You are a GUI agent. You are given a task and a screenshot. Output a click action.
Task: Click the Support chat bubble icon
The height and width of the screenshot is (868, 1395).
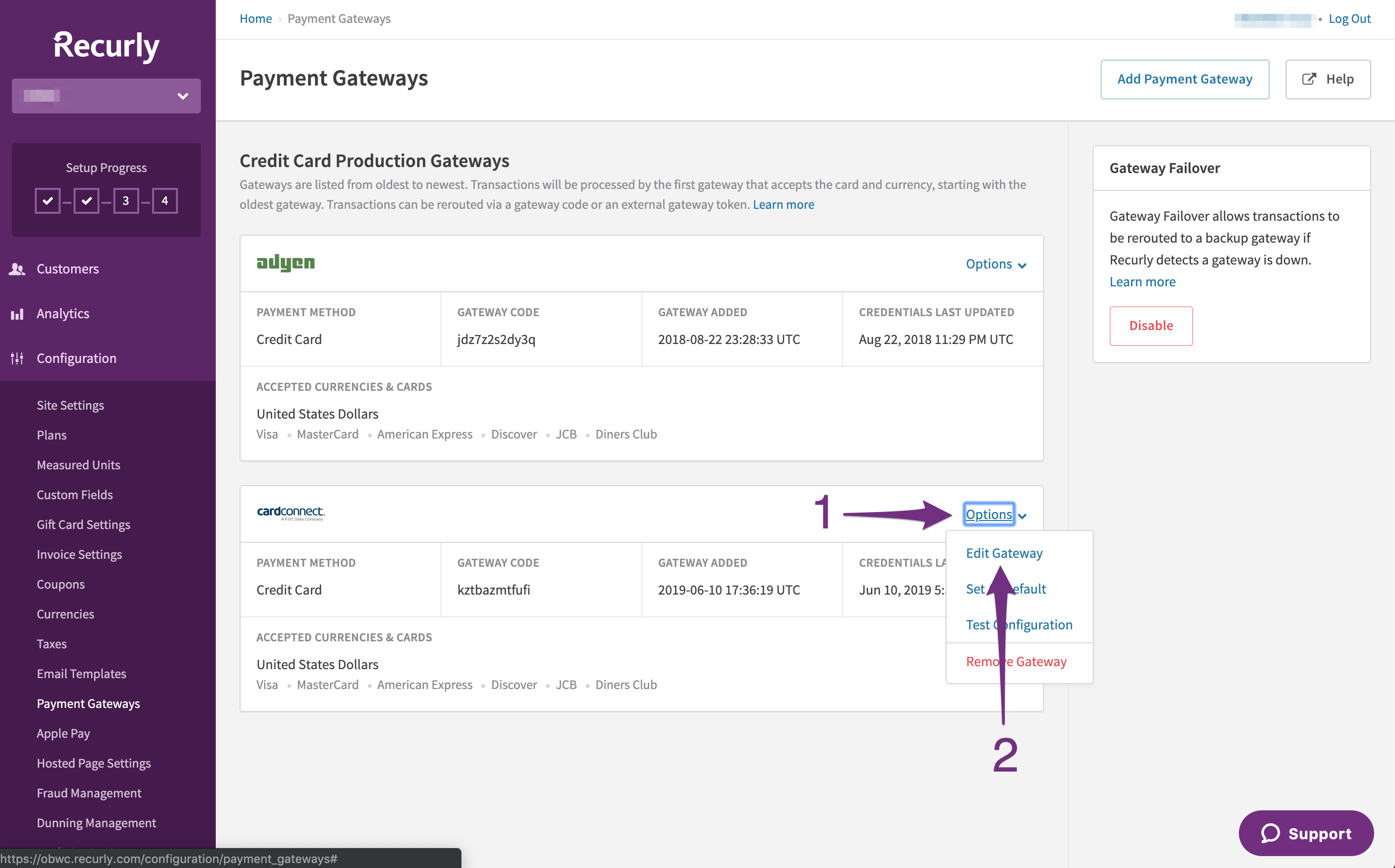tap(1270, 833)
